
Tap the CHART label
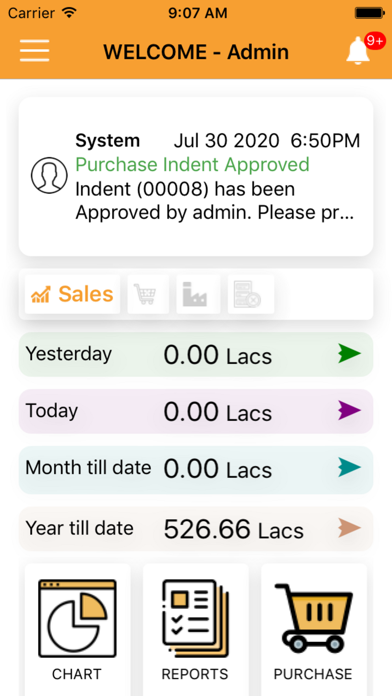click(77, 674)
